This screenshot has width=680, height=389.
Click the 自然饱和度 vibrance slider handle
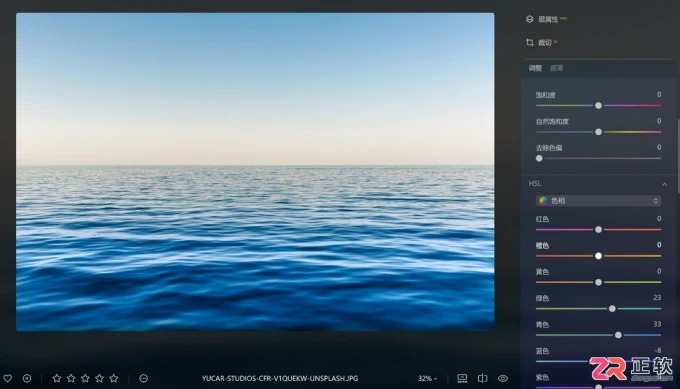pos(598,132)
